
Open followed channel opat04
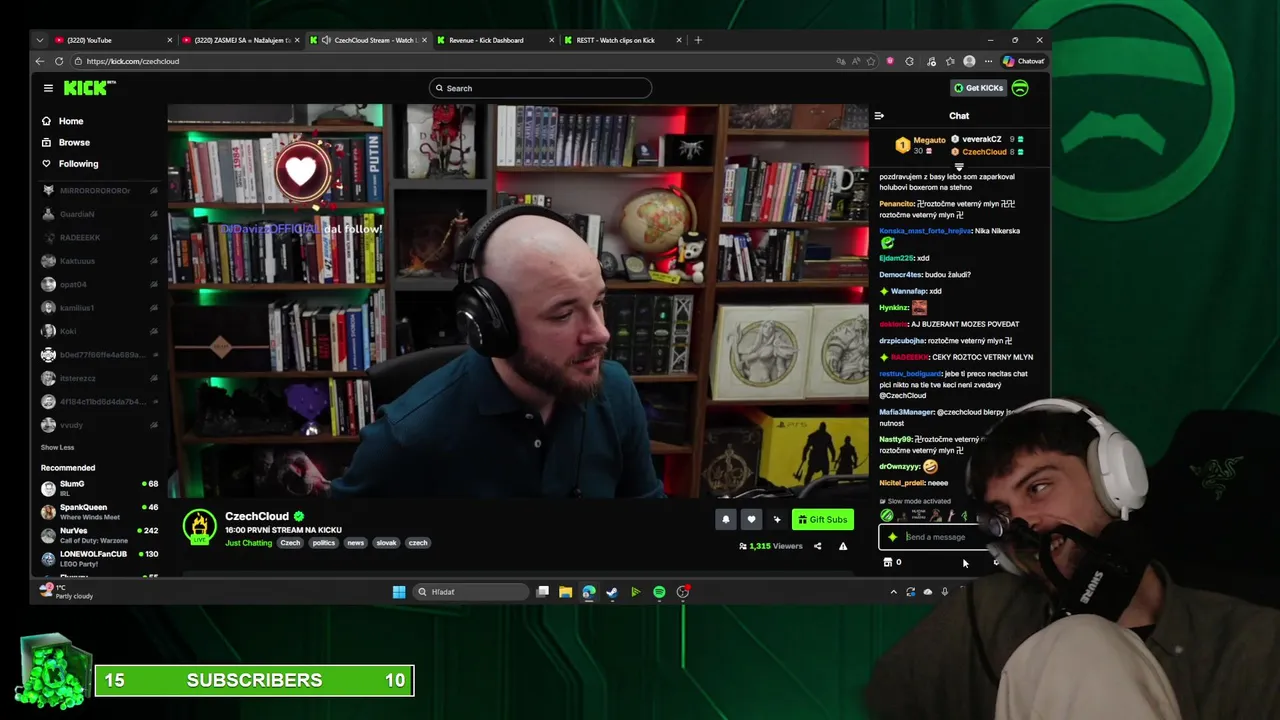[99, 284]
